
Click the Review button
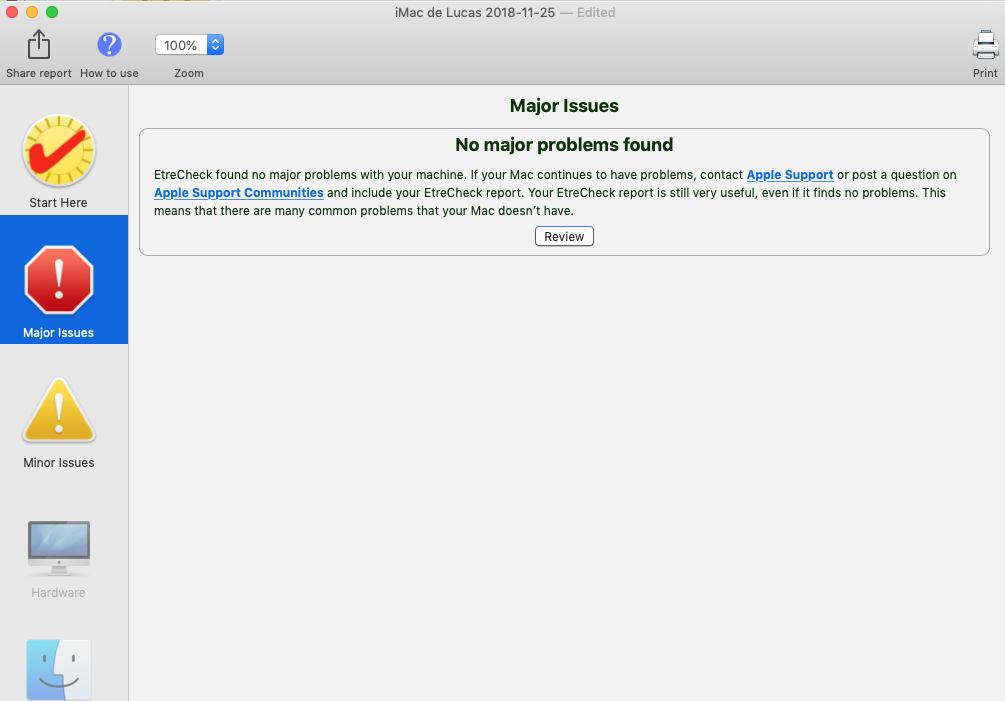pyautogui.click(x=564, y=236)
